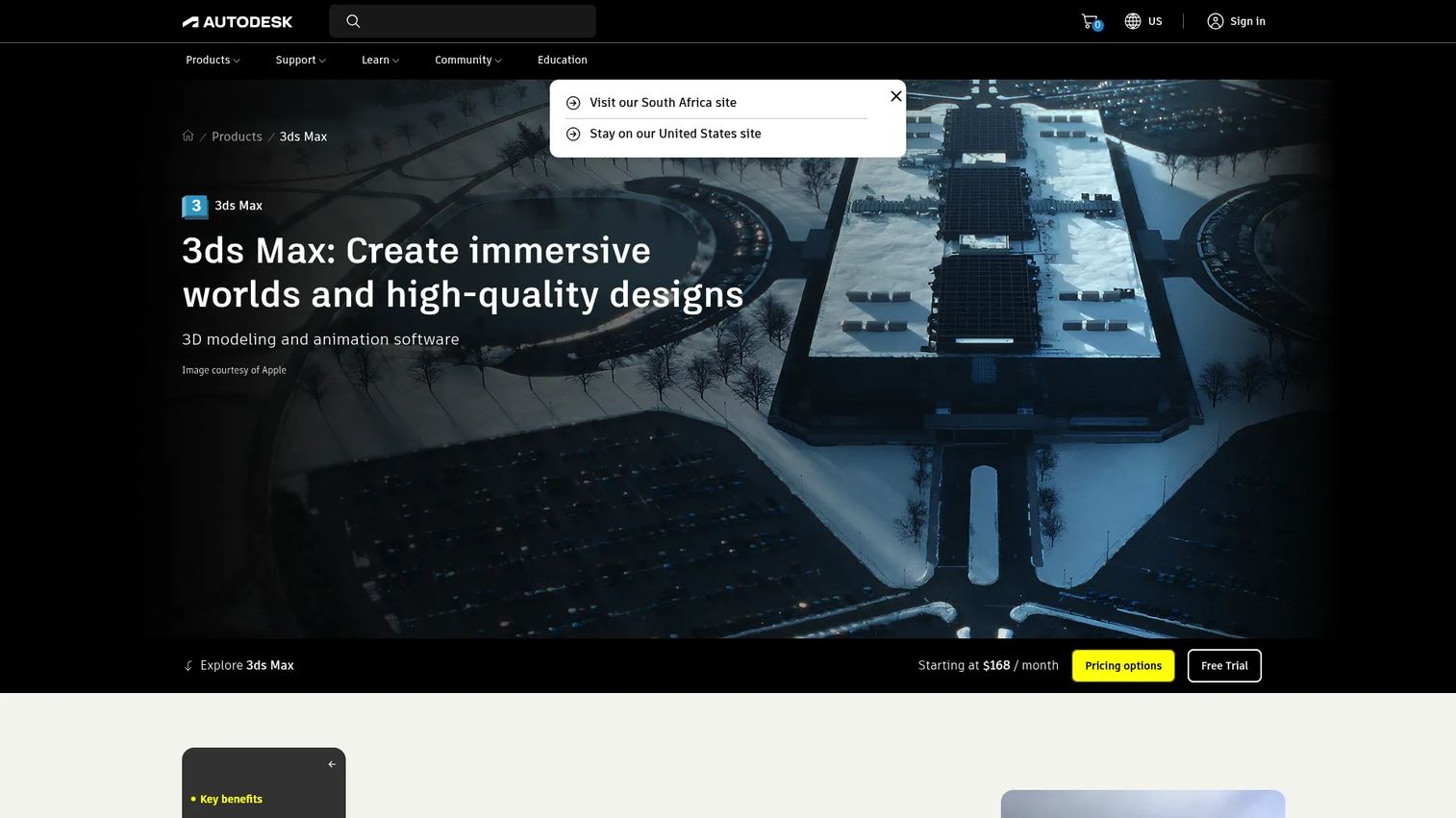Click the 3ds Max product logo icon
This screenshot has height=818, width=1456.
195,206
